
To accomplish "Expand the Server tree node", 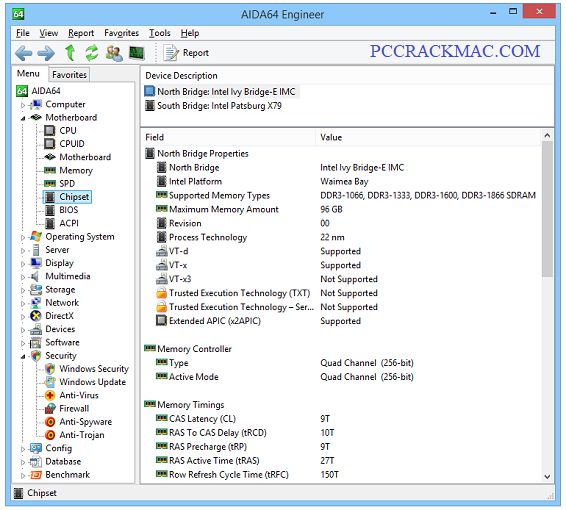I will click(x=22, y=250).
